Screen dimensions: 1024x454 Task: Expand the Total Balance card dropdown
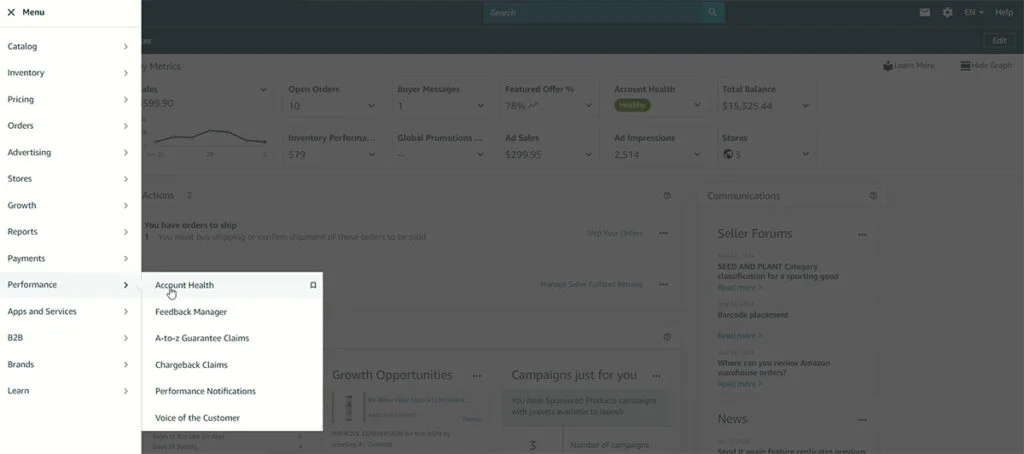click(805, 106)
